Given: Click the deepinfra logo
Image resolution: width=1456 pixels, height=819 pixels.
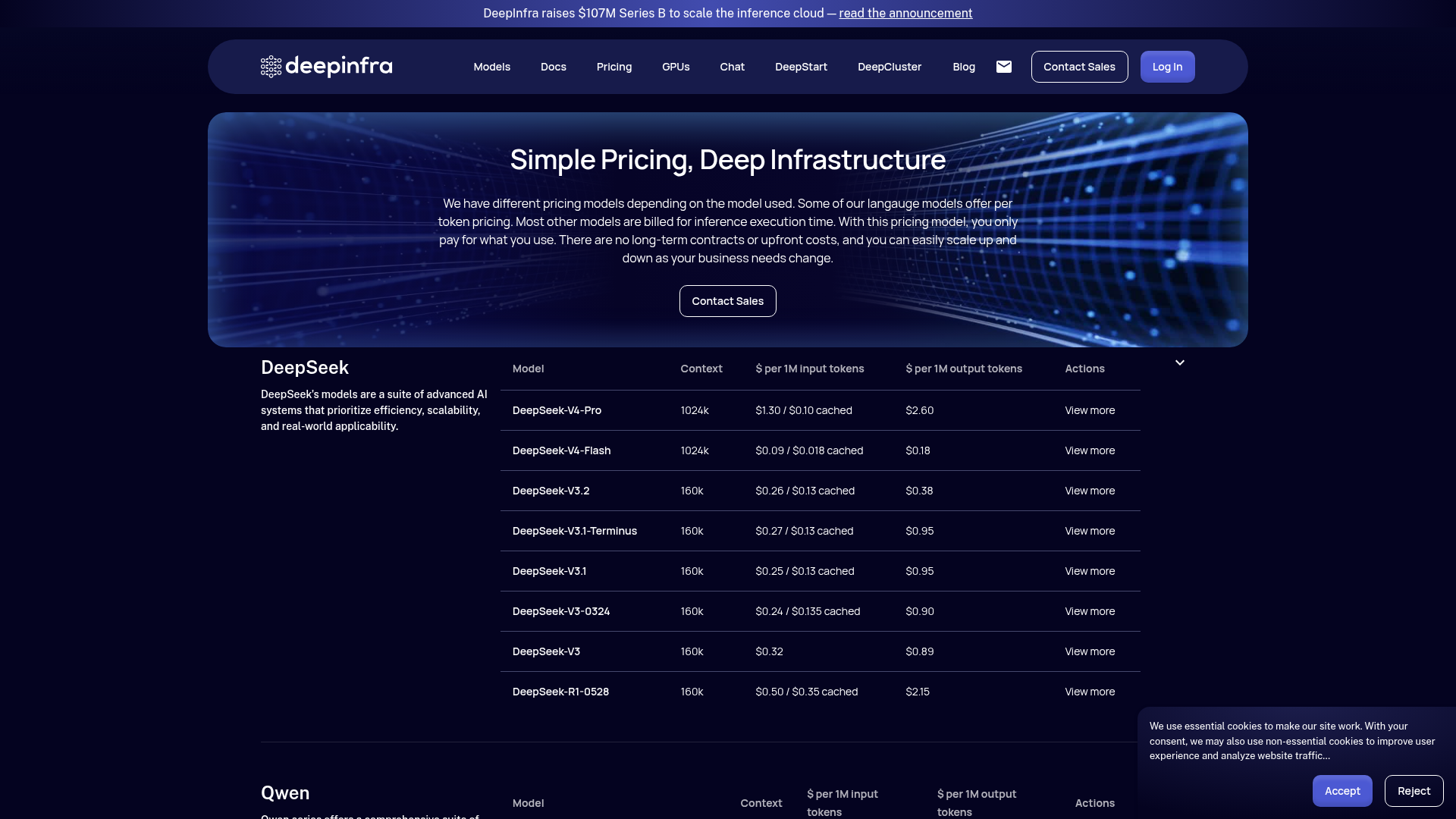Looking at the screenshot, I should [327, 67].
